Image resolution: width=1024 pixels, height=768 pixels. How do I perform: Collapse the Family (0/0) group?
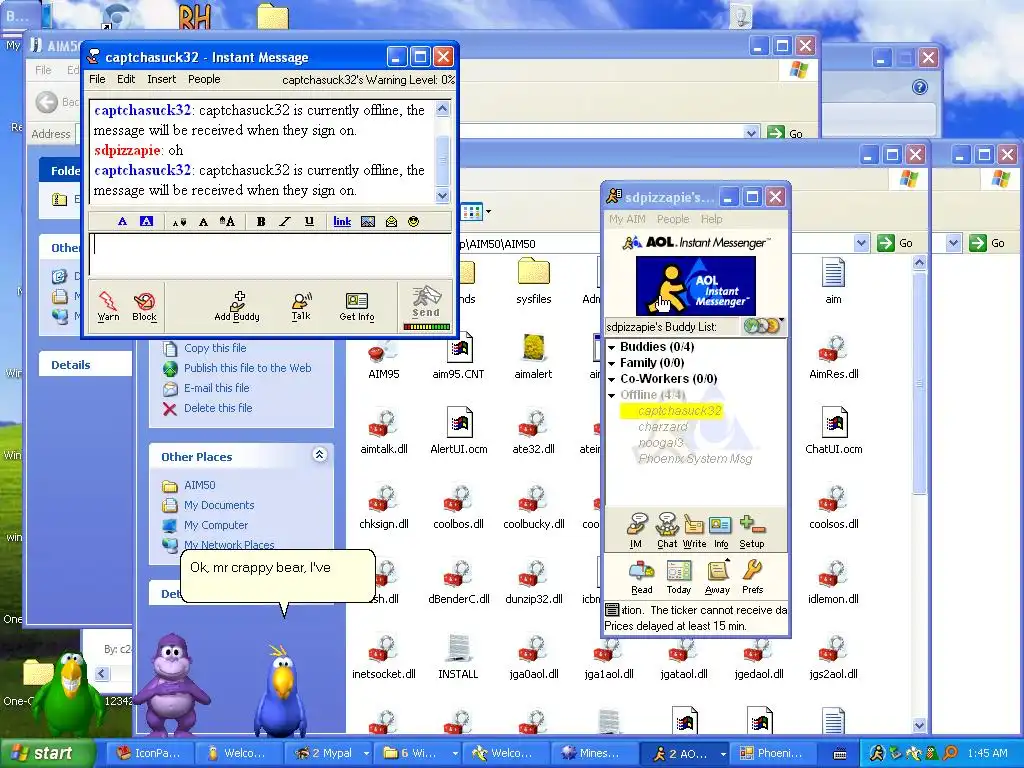(x=612, y=363)
